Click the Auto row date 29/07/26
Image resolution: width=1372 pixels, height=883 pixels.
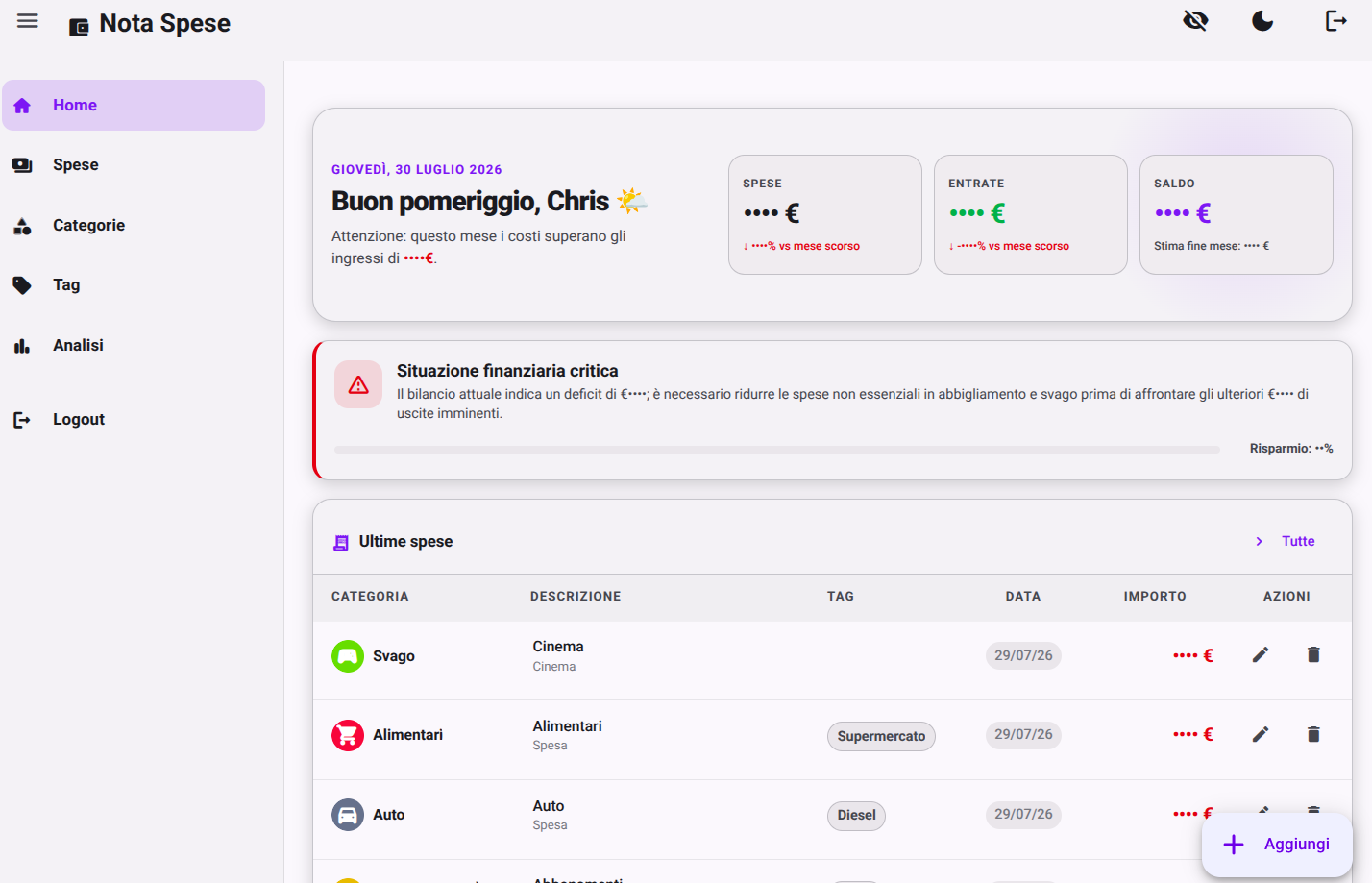(1023, 815)
